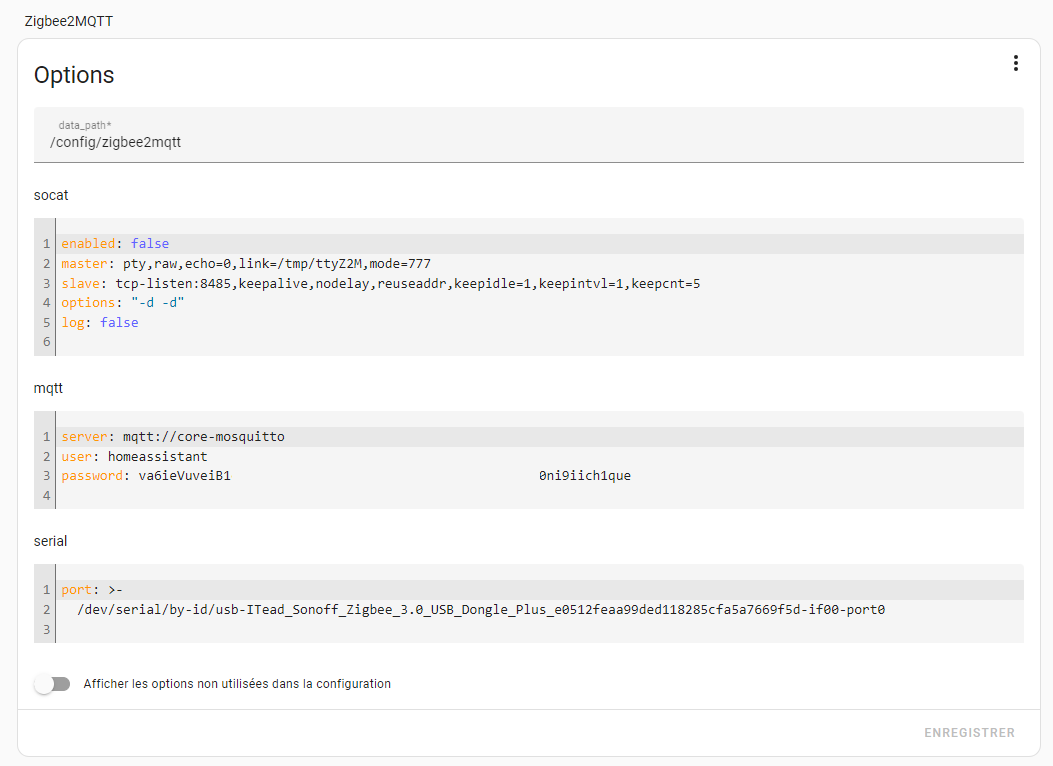The image size is (1053, 766).
Task: Click the ENREGISTRER button
Action: point(969,732)
